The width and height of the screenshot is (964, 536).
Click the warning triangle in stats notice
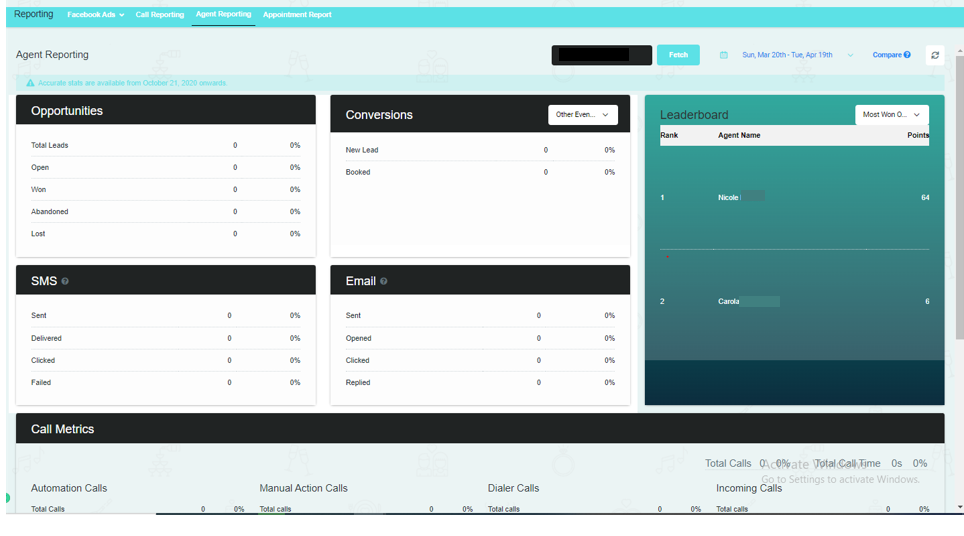click(30, 83)
